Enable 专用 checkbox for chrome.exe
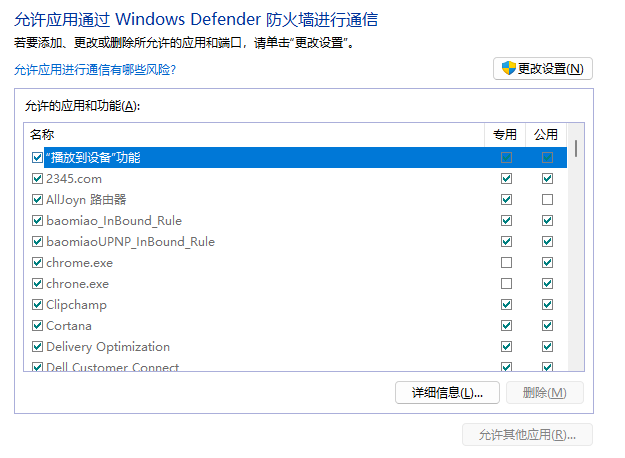 506,263
